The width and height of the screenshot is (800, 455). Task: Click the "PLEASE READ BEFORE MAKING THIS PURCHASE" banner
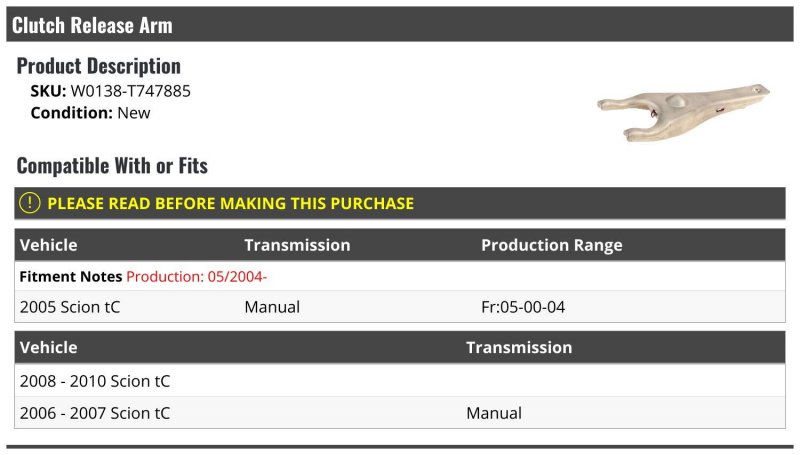click(x=230, y=203)
